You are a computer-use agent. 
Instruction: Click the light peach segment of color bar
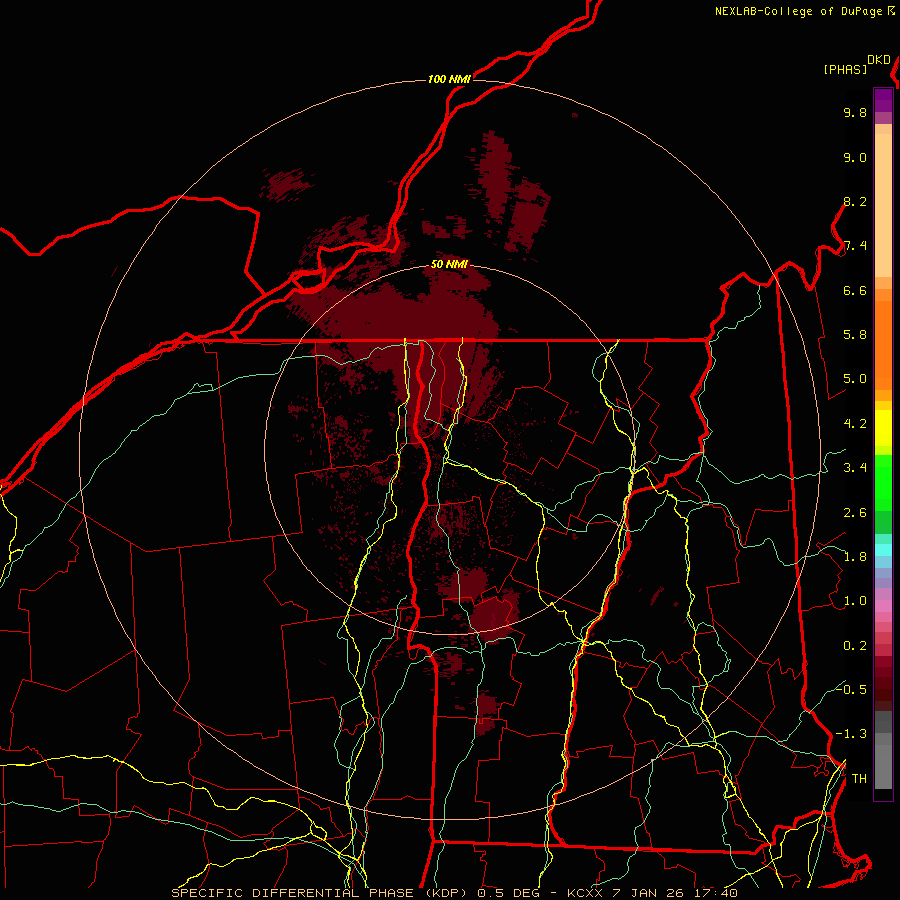pyautogui.click(x=883, y=205)
